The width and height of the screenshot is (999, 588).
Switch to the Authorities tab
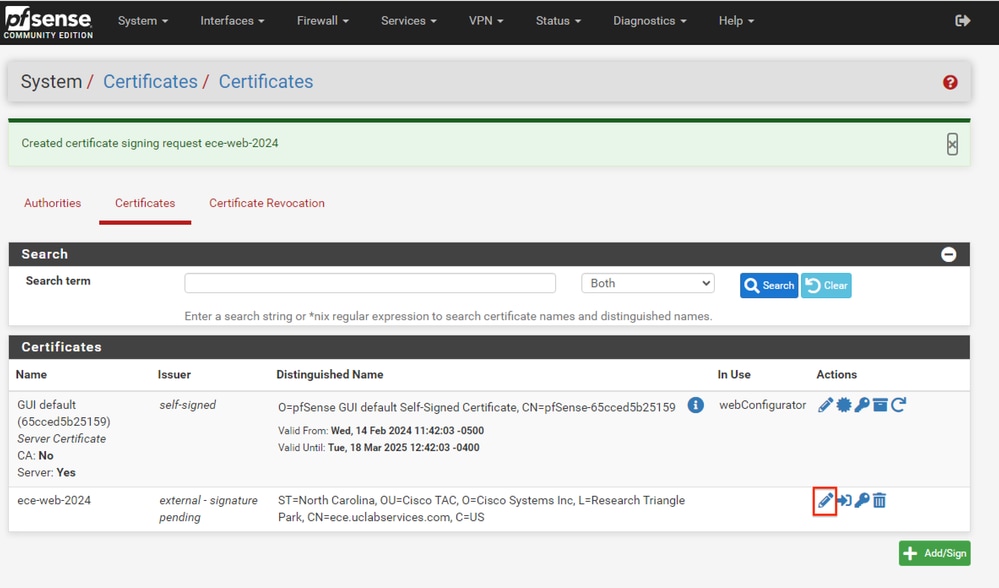52,203
